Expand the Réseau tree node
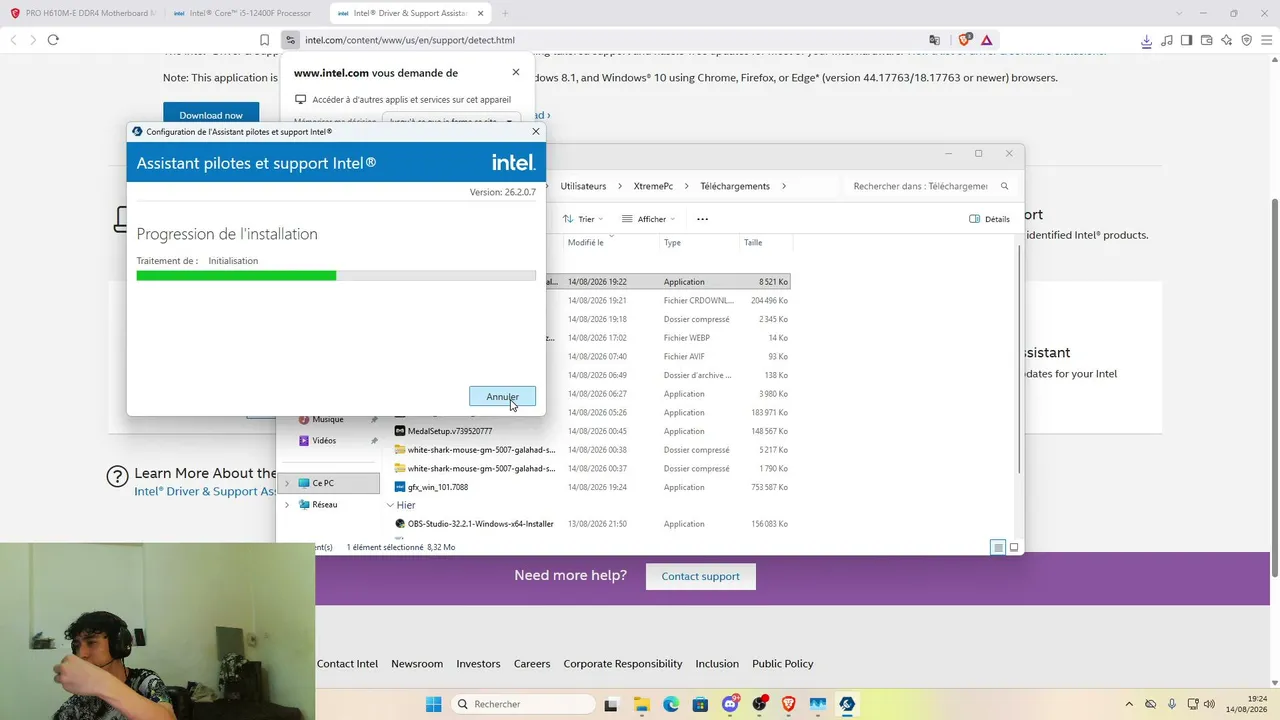The image size is (1280, 720). [287, 505]
